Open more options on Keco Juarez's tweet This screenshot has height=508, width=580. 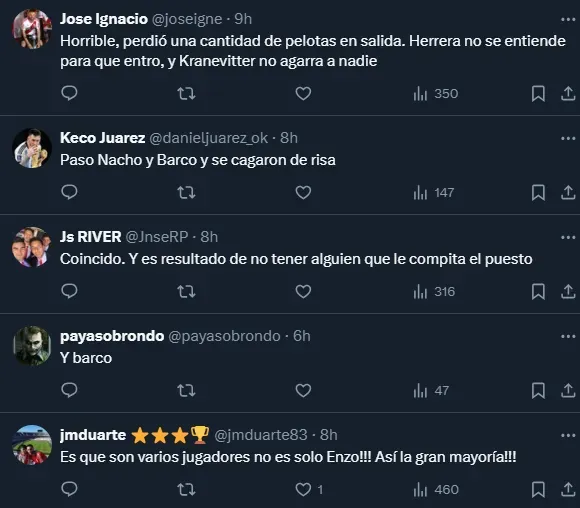568,138
